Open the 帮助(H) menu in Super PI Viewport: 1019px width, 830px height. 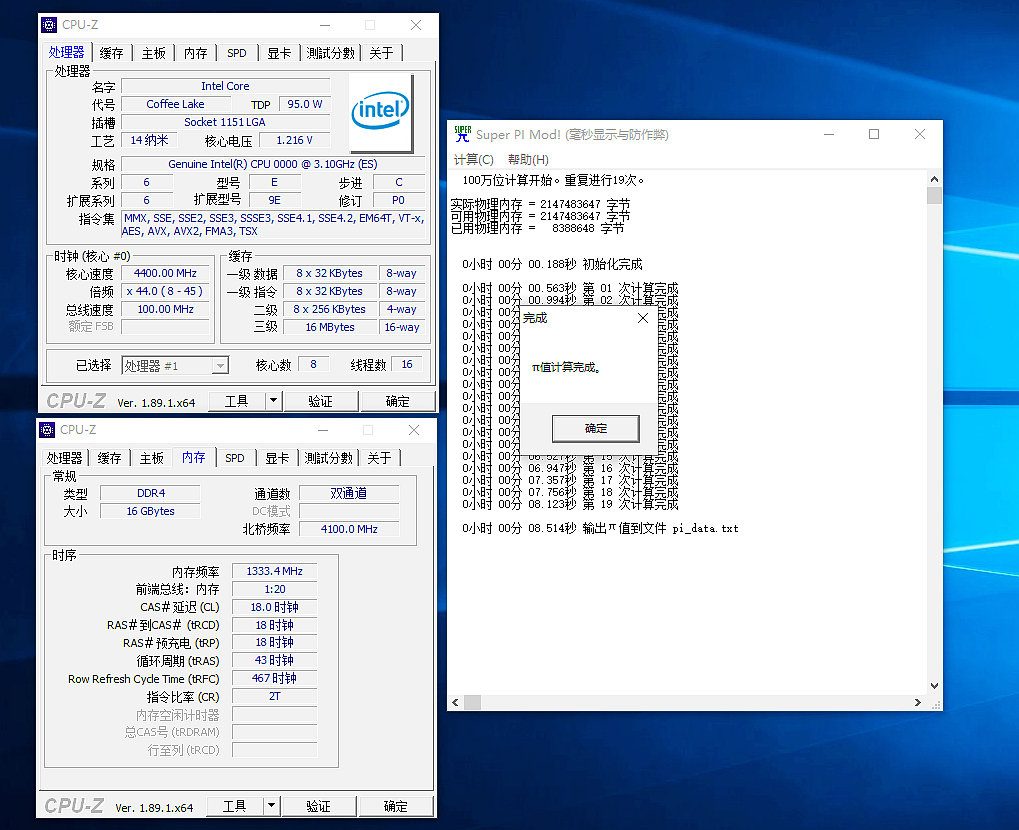click(529, 159)
